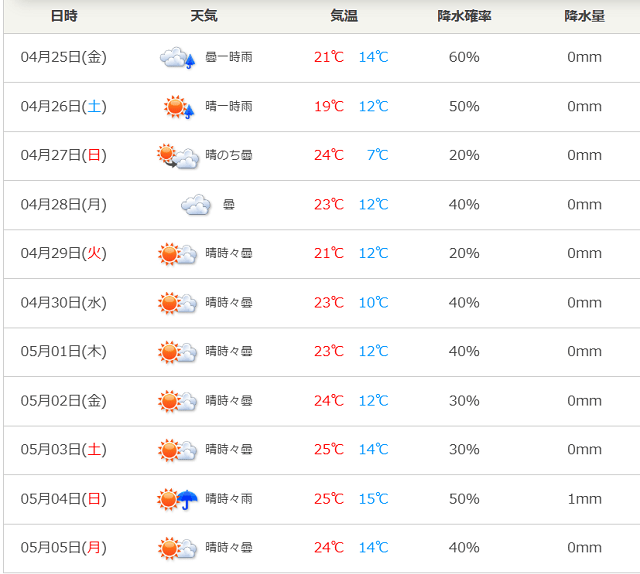640x574 pixels.
Task: Click the sunny-with-rain icon for 04月26日
Action: pos(179,107)
